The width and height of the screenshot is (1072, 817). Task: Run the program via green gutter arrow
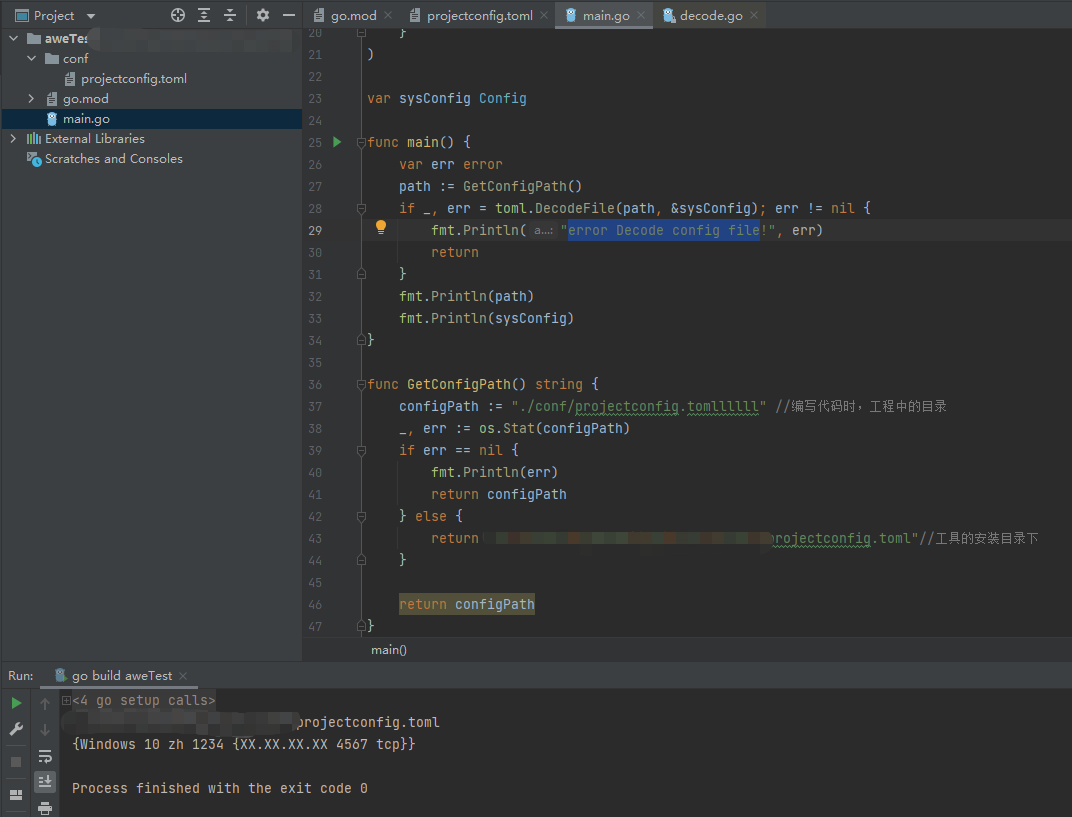point(336,141)
